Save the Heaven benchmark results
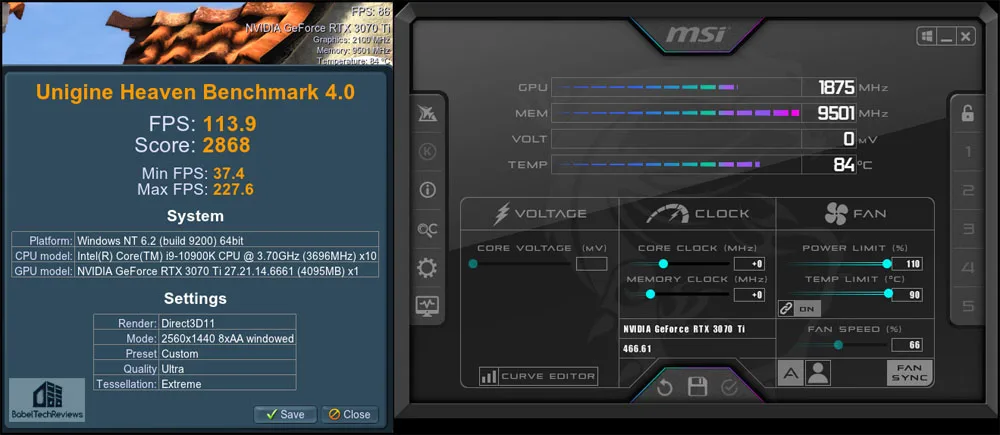 (285, 414)
